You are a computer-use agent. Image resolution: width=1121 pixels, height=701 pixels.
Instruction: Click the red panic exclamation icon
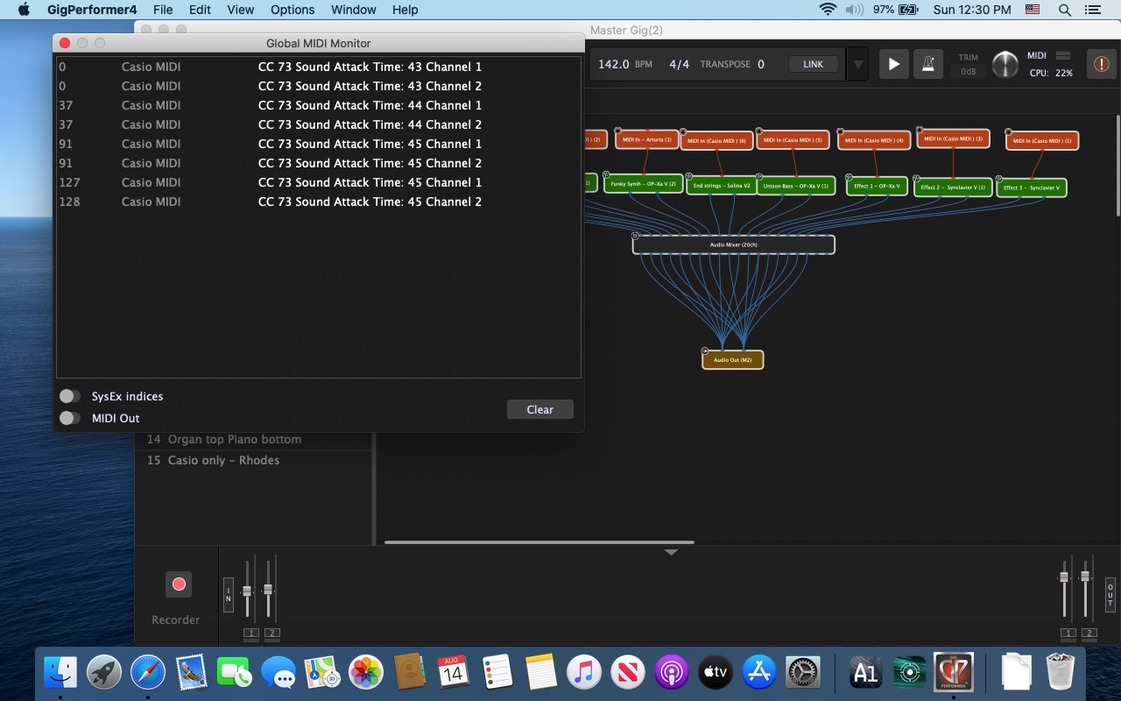point(1101,64)
